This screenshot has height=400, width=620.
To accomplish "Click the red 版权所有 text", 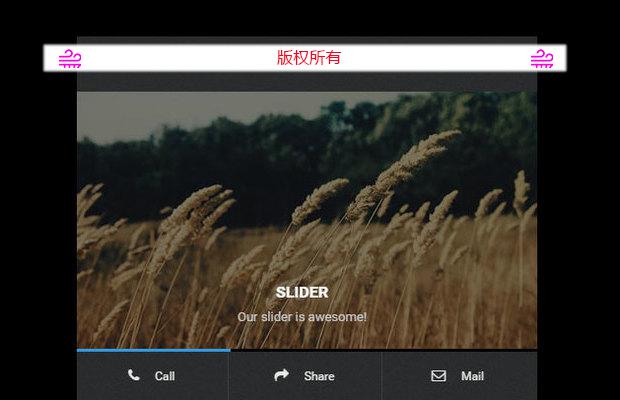I will 309,58.
